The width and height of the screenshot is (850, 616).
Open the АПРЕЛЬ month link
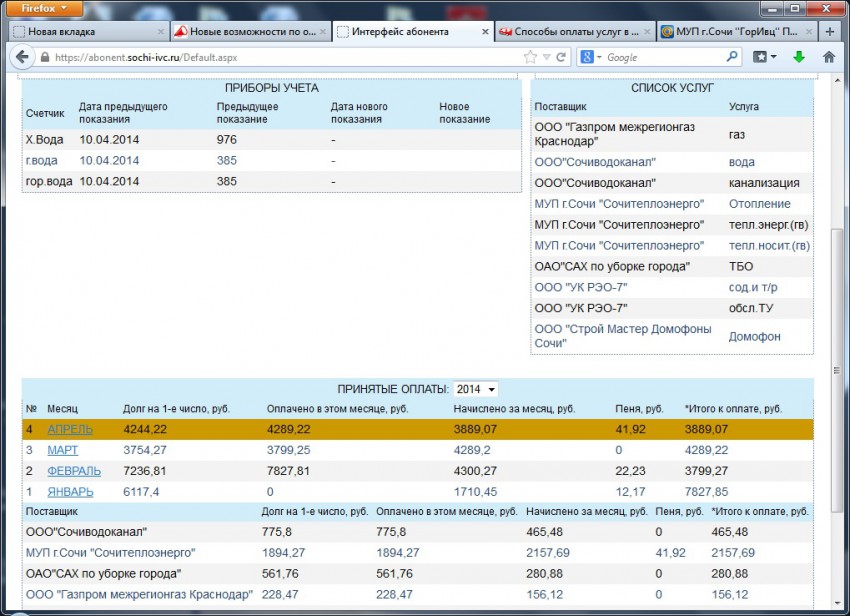(70, 429)
